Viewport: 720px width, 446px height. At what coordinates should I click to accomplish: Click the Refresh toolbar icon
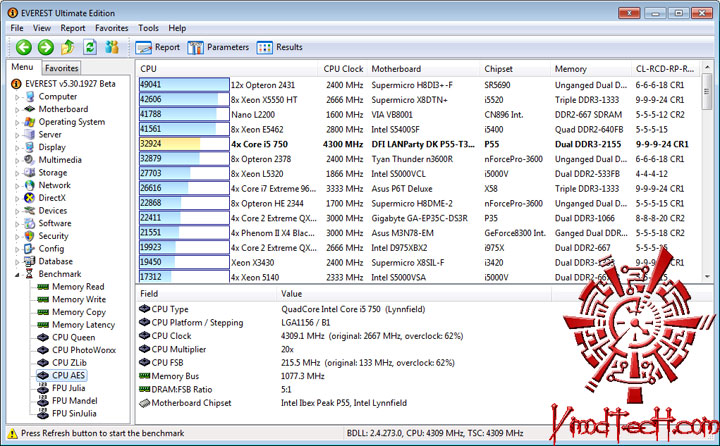[90, 47]
